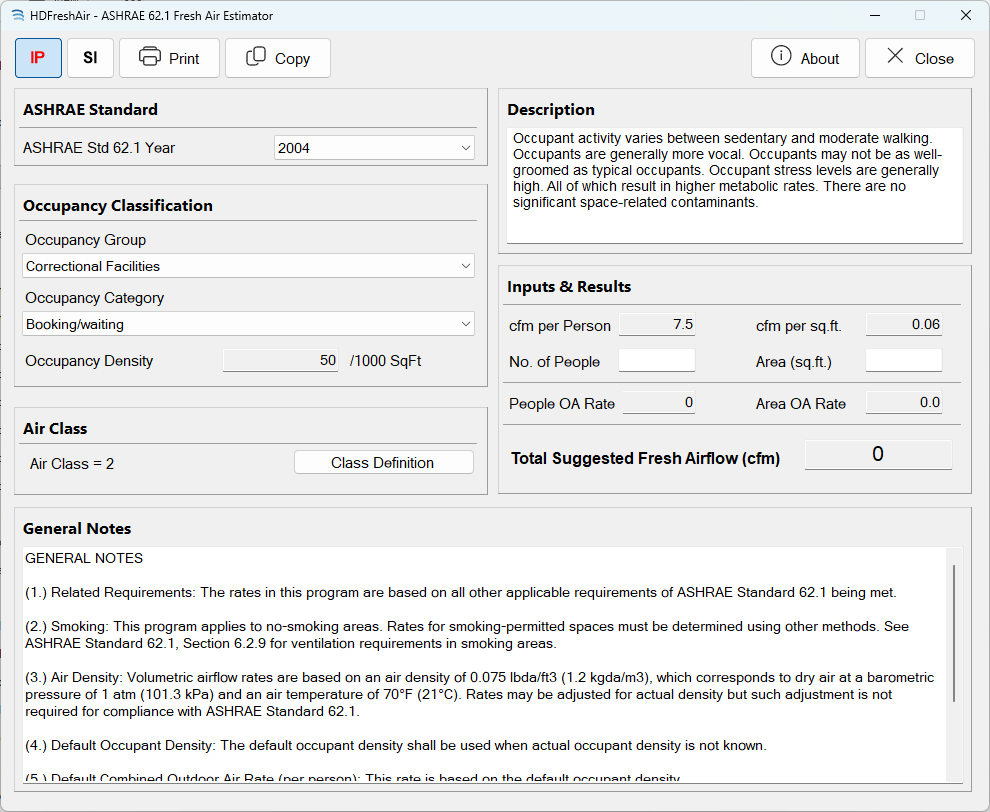Click the Print button
990x812 pixels.
(169, 58)
